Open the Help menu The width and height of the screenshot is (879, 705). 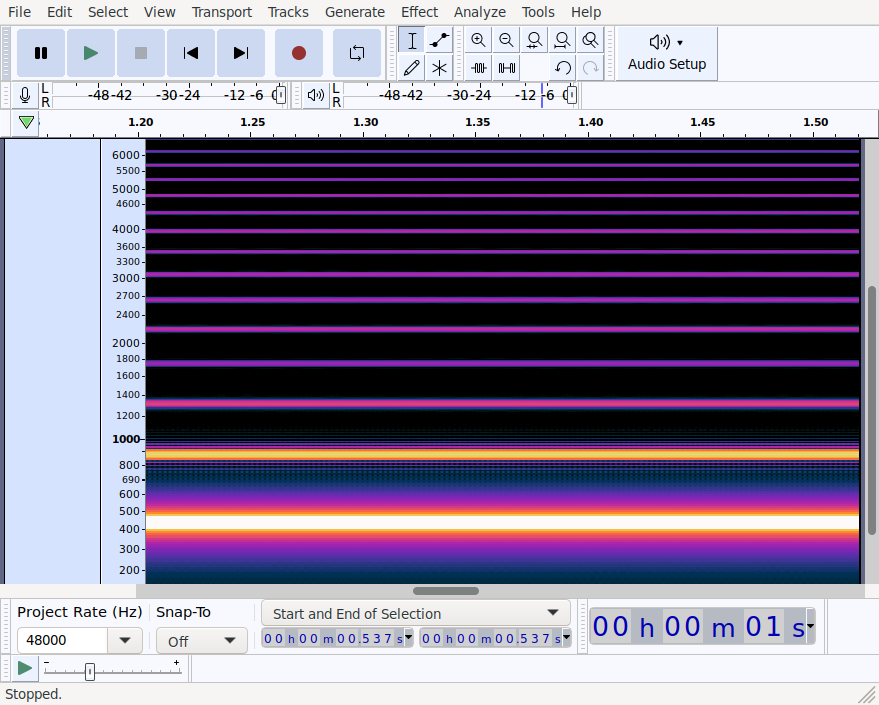tap(586, 12)
